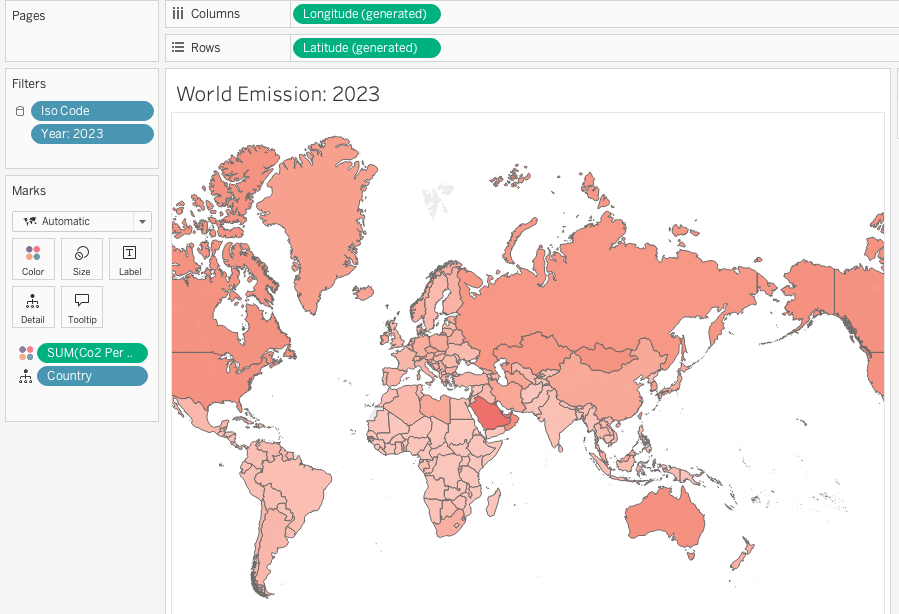This screenshot has height=614, width=899.
Task: Open the Tooltip mark card
Action: (81, 307)
